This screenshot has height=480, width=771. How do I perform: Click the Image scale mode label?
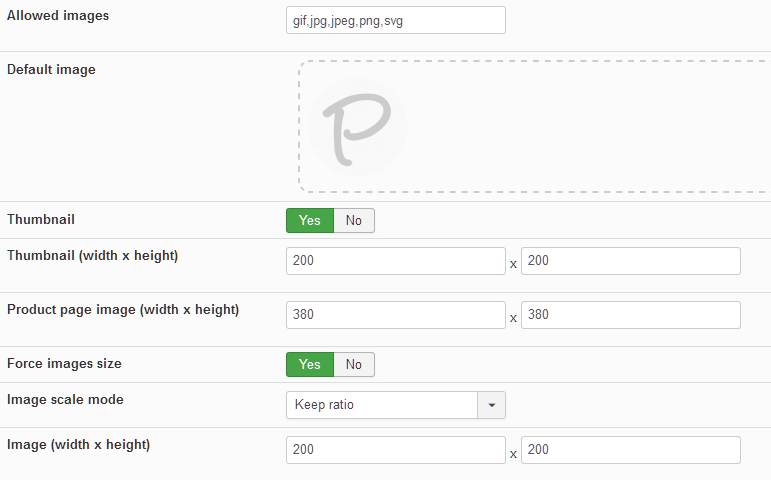click(x=65, y=399)
